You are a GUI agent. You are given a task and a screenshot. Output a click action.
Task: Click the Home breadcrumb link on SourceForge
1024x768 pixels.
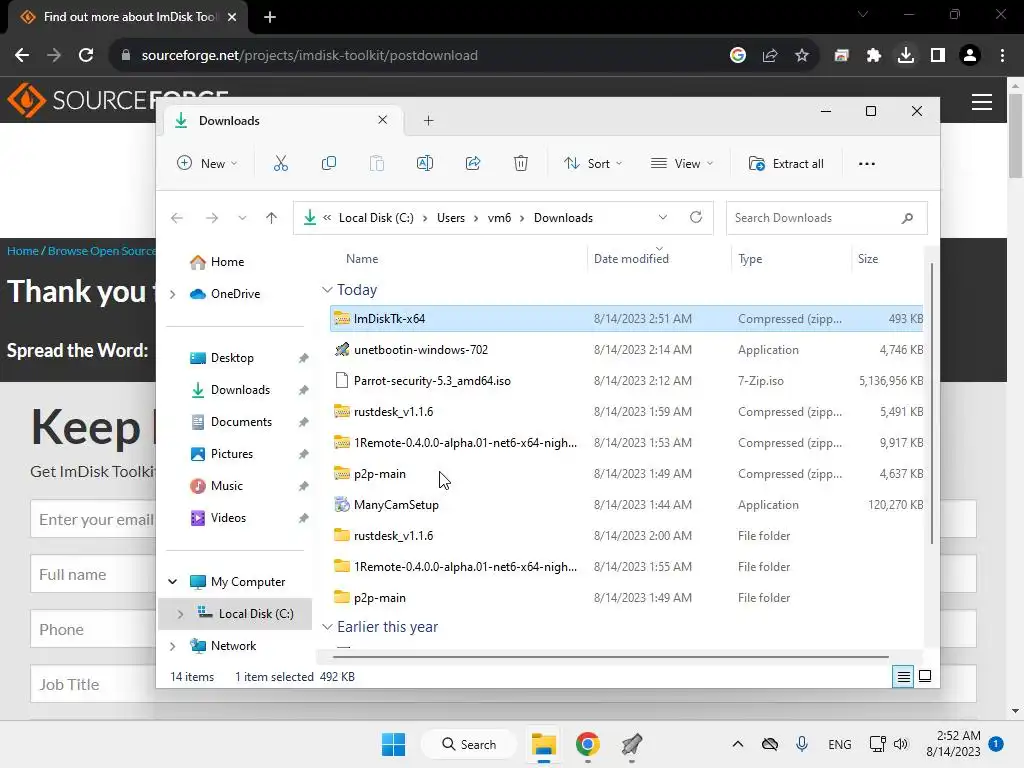pos(23,251)
